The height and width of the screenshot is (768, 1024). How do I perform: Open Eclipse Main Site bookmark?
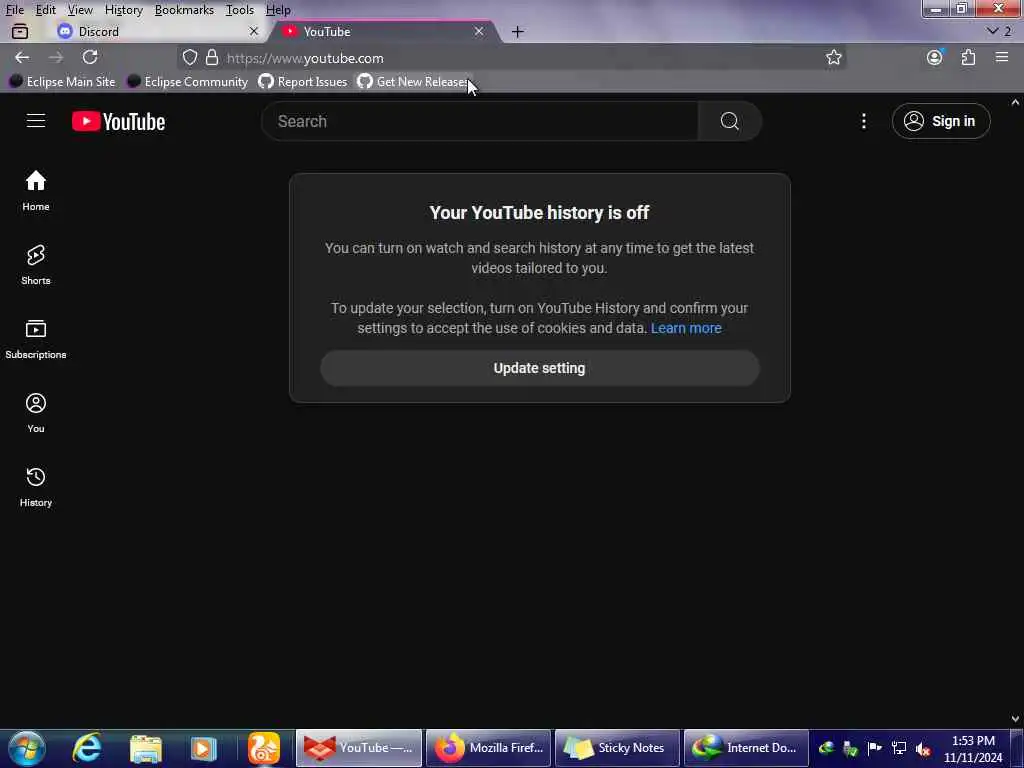[62, 82]
